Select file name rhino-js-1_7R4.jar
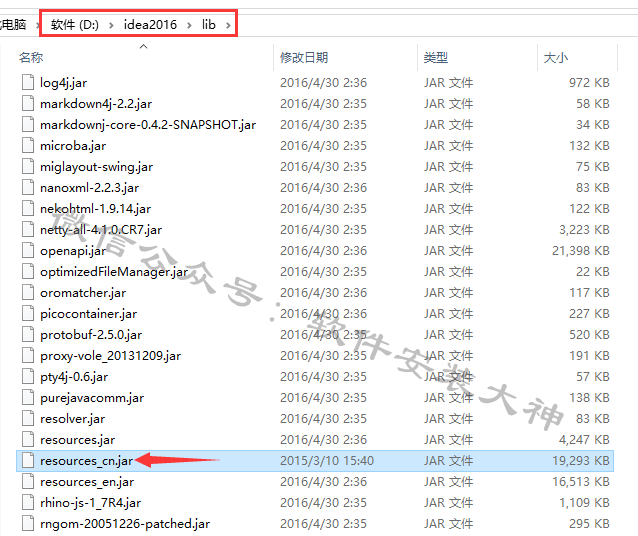The width and height of the screenshot is (638, 536). (x=91, y=503)
